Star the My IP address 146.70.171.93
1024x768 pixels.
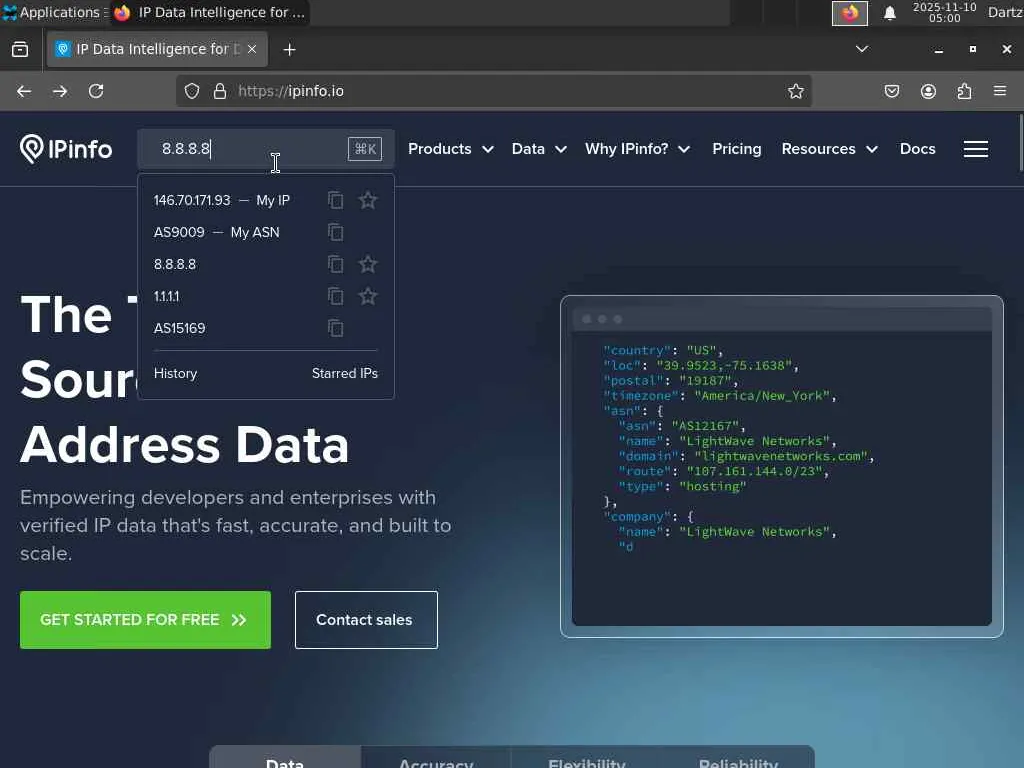[x=368, y=200]
